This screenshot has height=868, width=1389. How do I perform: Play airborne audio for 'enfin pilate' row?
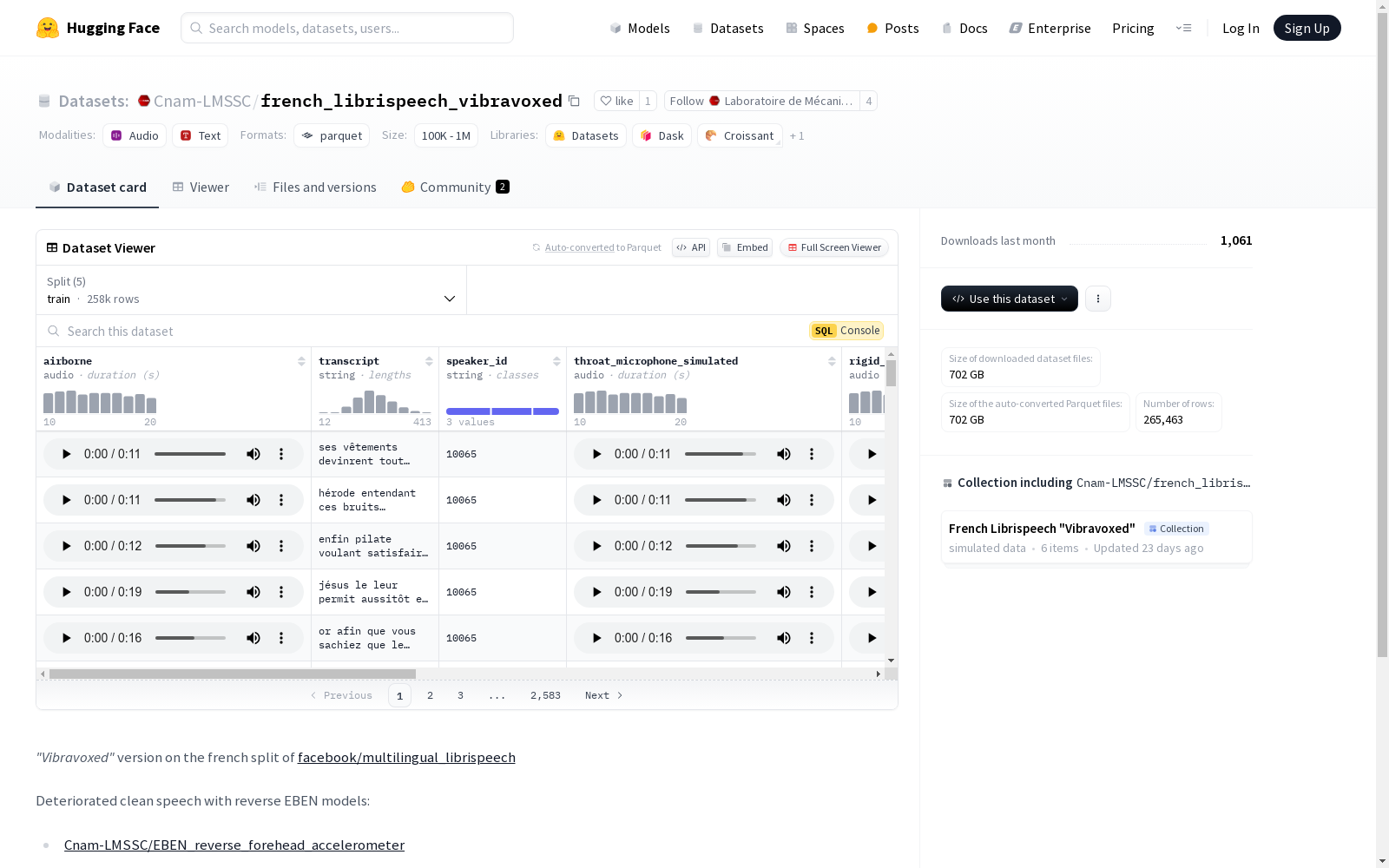pos(66,546)
